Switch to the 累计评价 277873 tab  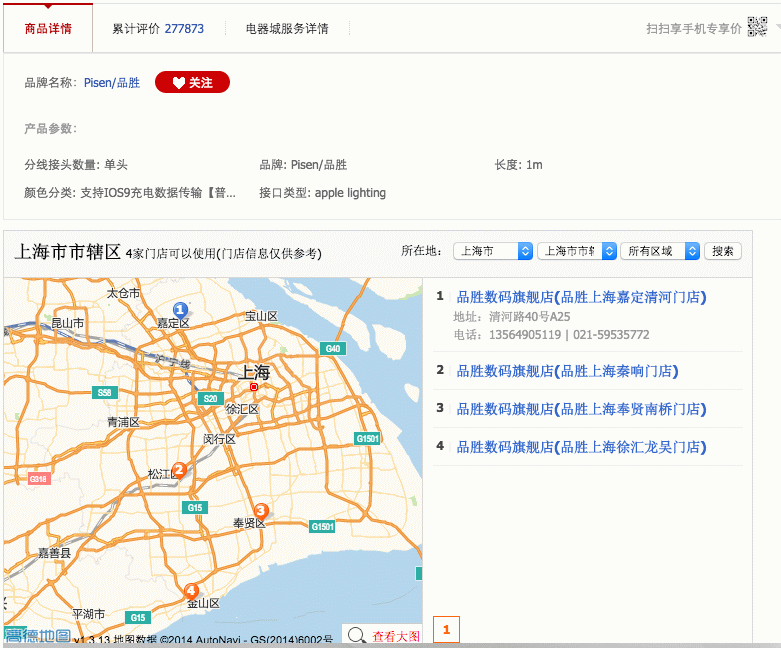tap(158, 28)
